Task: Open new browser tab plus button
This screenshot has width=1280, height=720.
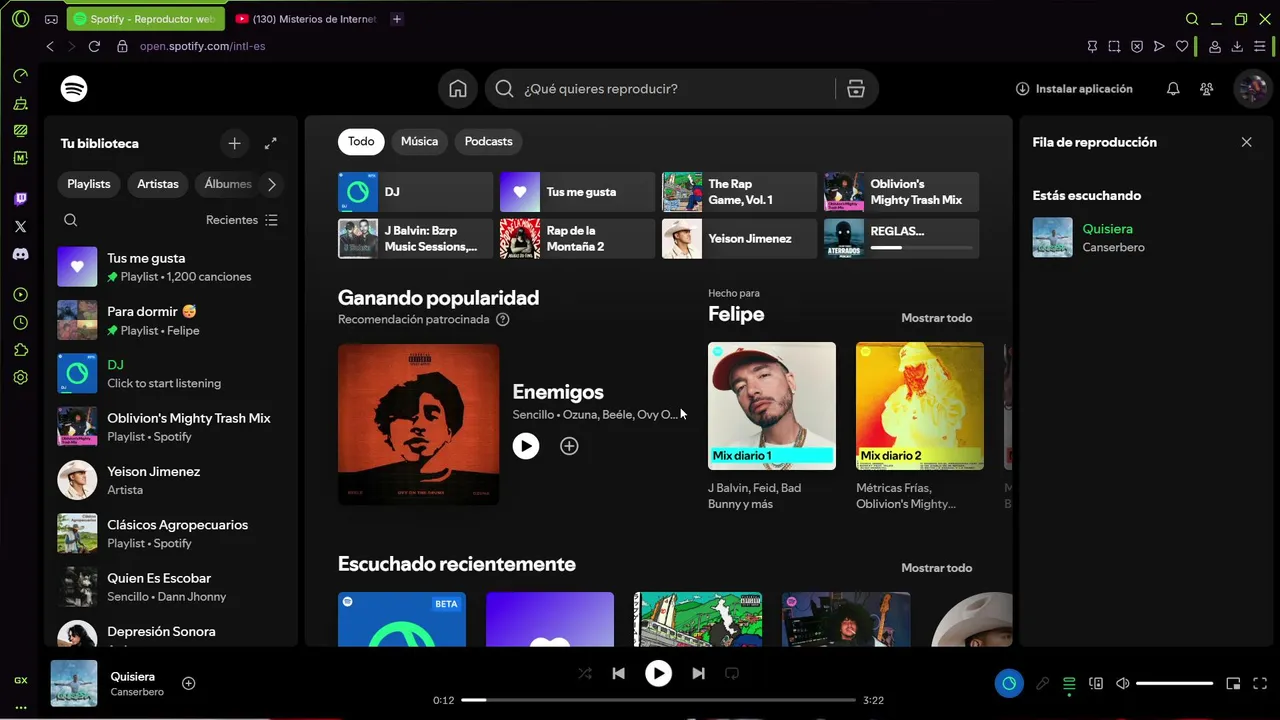Action: coord(397,19)
